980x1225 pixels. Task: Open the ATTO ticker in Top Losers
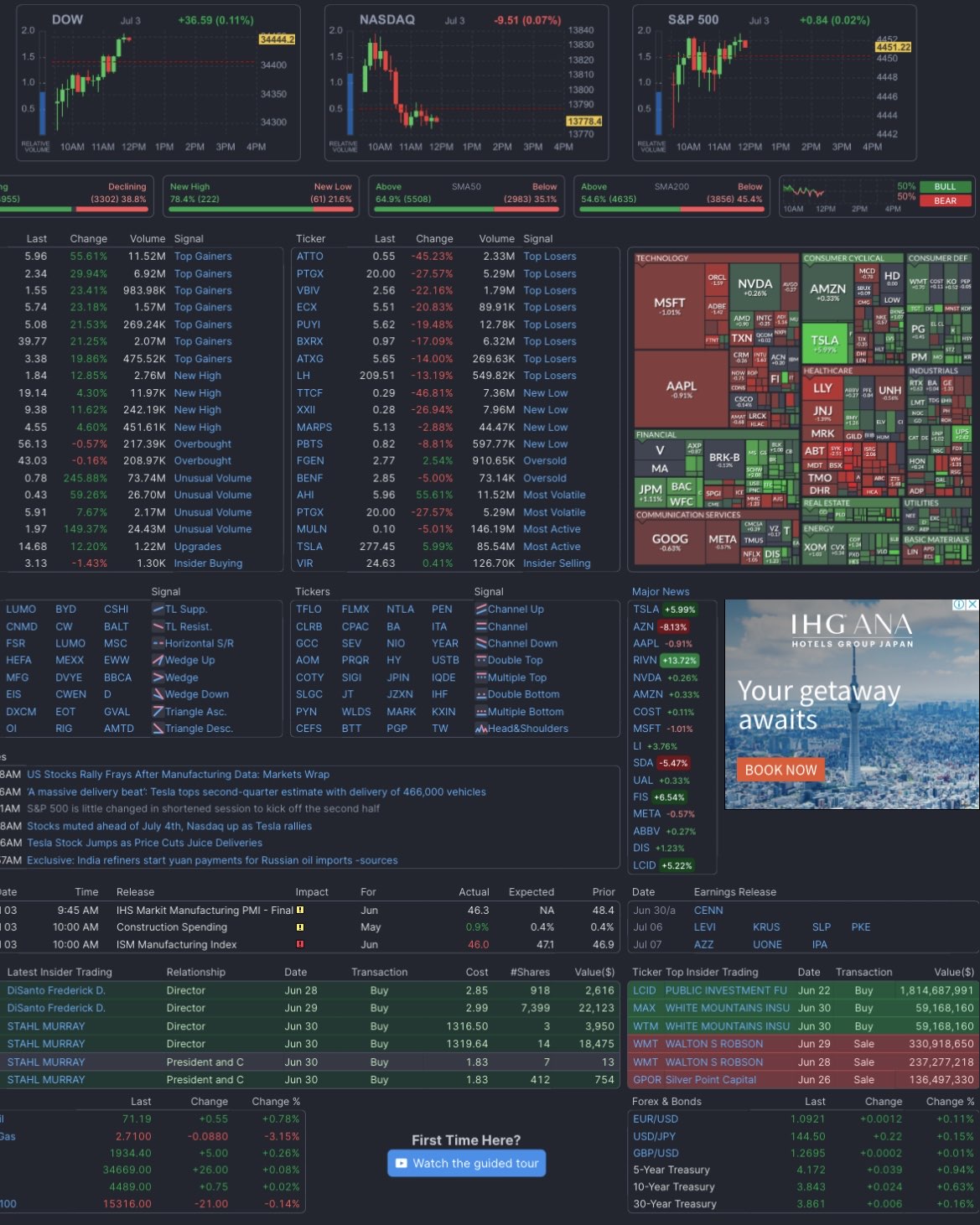tap(309, 257)
